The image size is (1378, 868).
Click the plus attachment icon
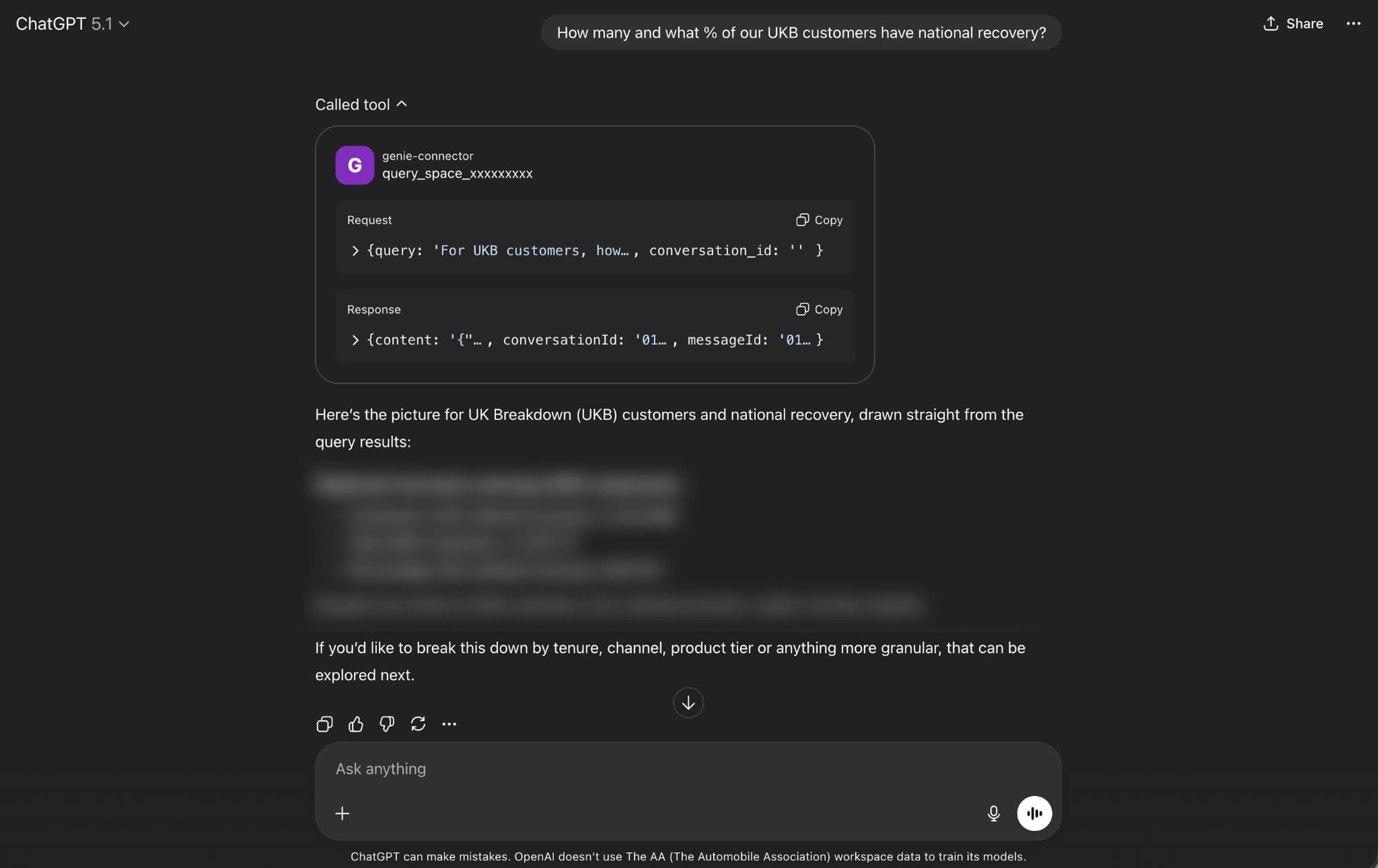click(x=342, y=814)
